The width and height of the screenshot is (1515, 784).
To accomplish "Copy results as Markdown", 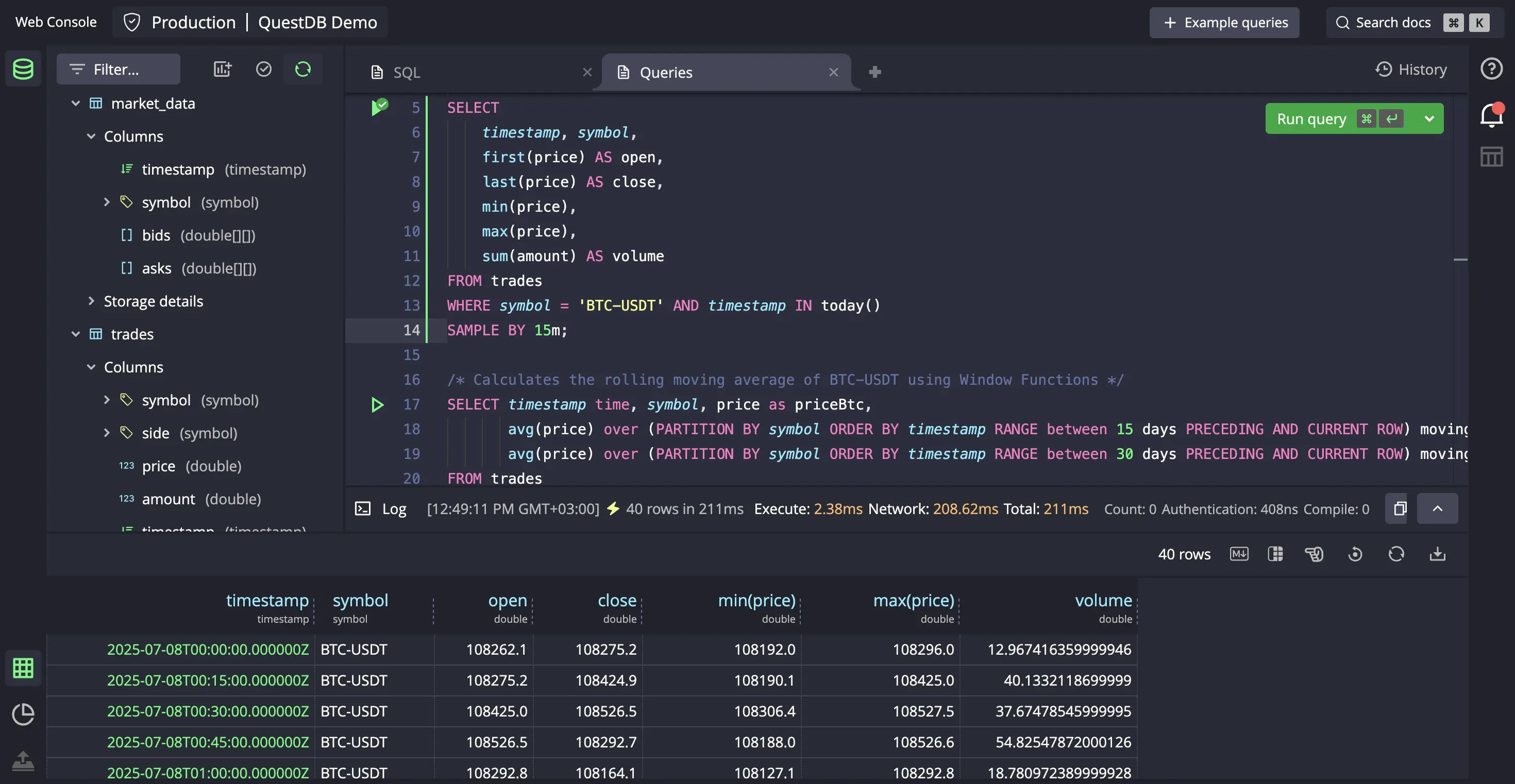I will pyautogui.click(x=1239, y=554).
